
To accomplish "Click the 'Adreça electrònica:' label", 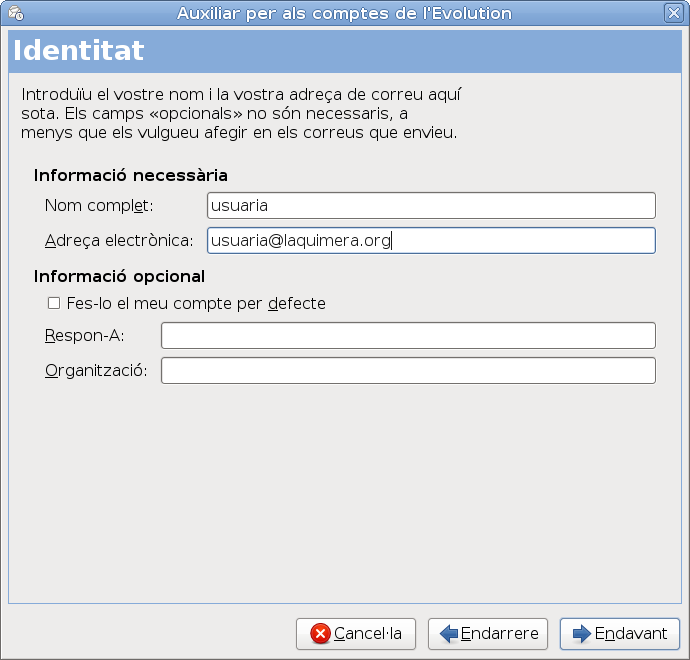I will click(x=119, y=240).
